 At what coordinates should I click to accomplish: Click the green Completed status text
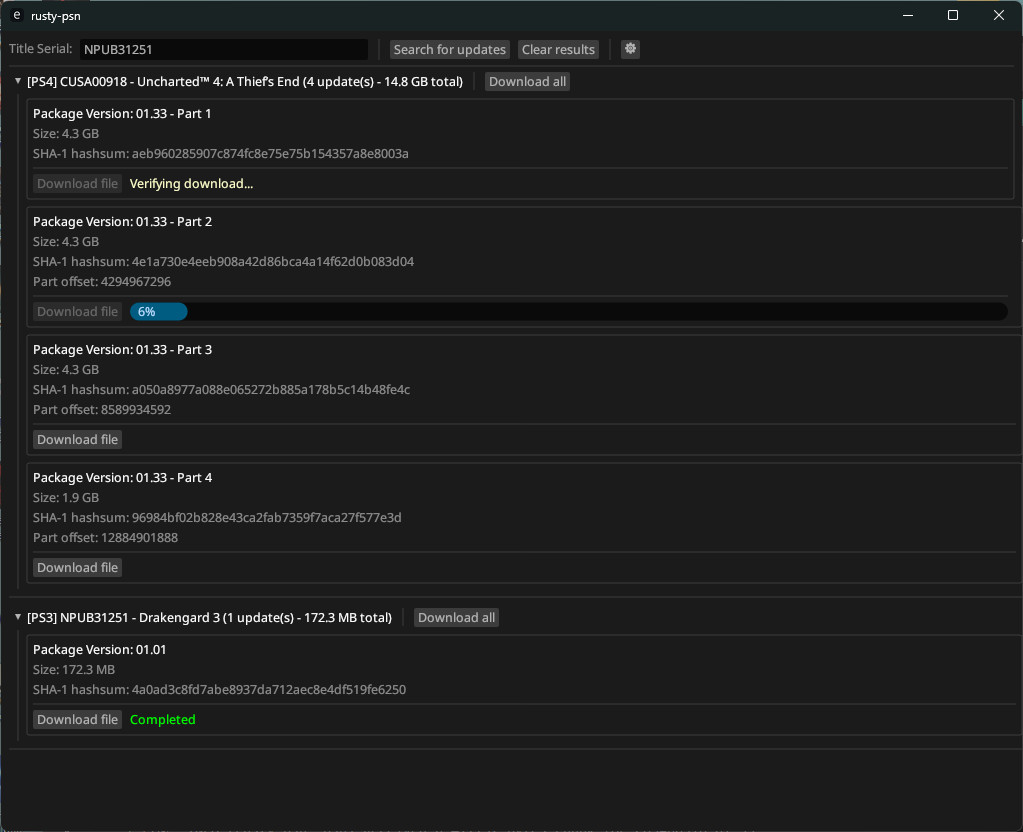coord(162,720)
